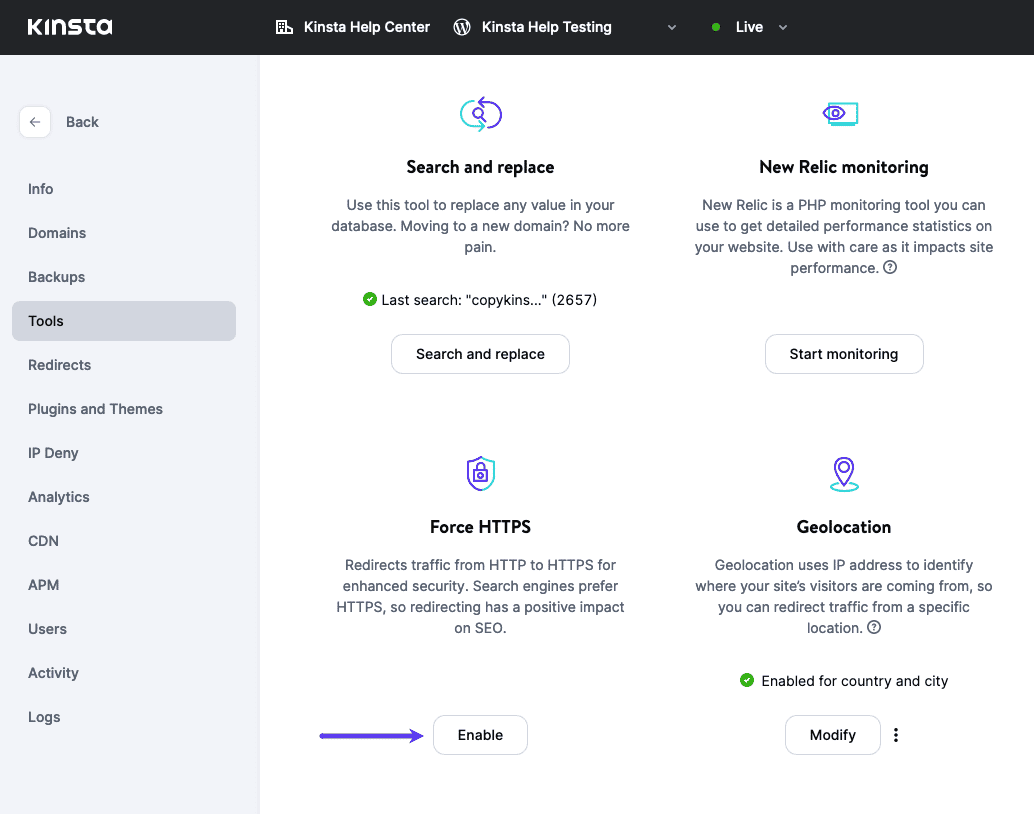1034x814 pixels.
Task: Click the Back arrow button
Action: pyautogui.click(x=35, y=121)
